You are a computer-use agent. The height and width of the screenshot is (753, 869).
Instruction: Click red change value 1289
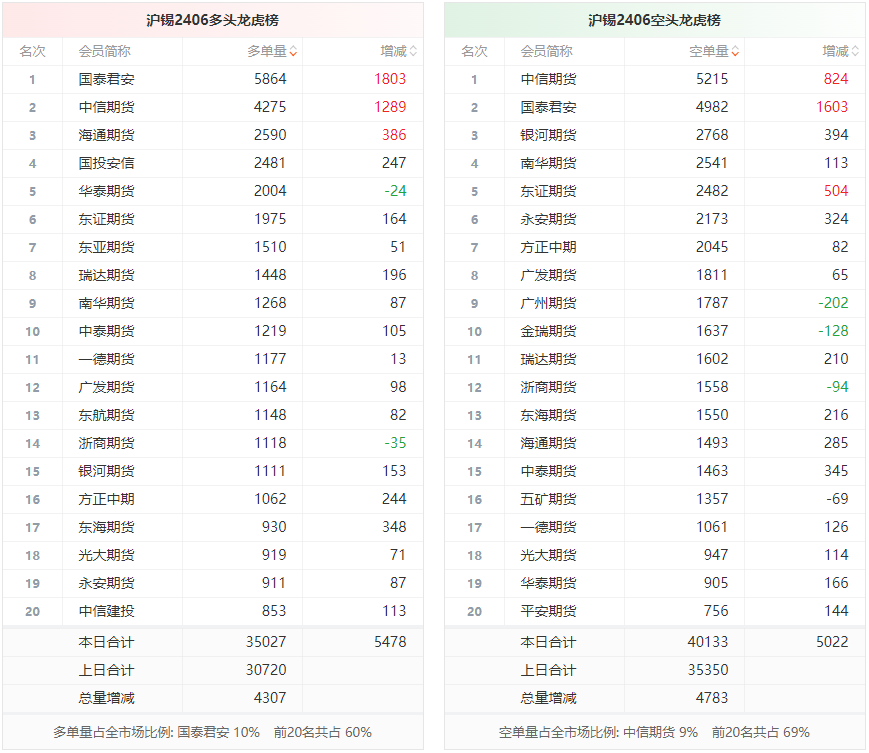[x=390, y=107]
